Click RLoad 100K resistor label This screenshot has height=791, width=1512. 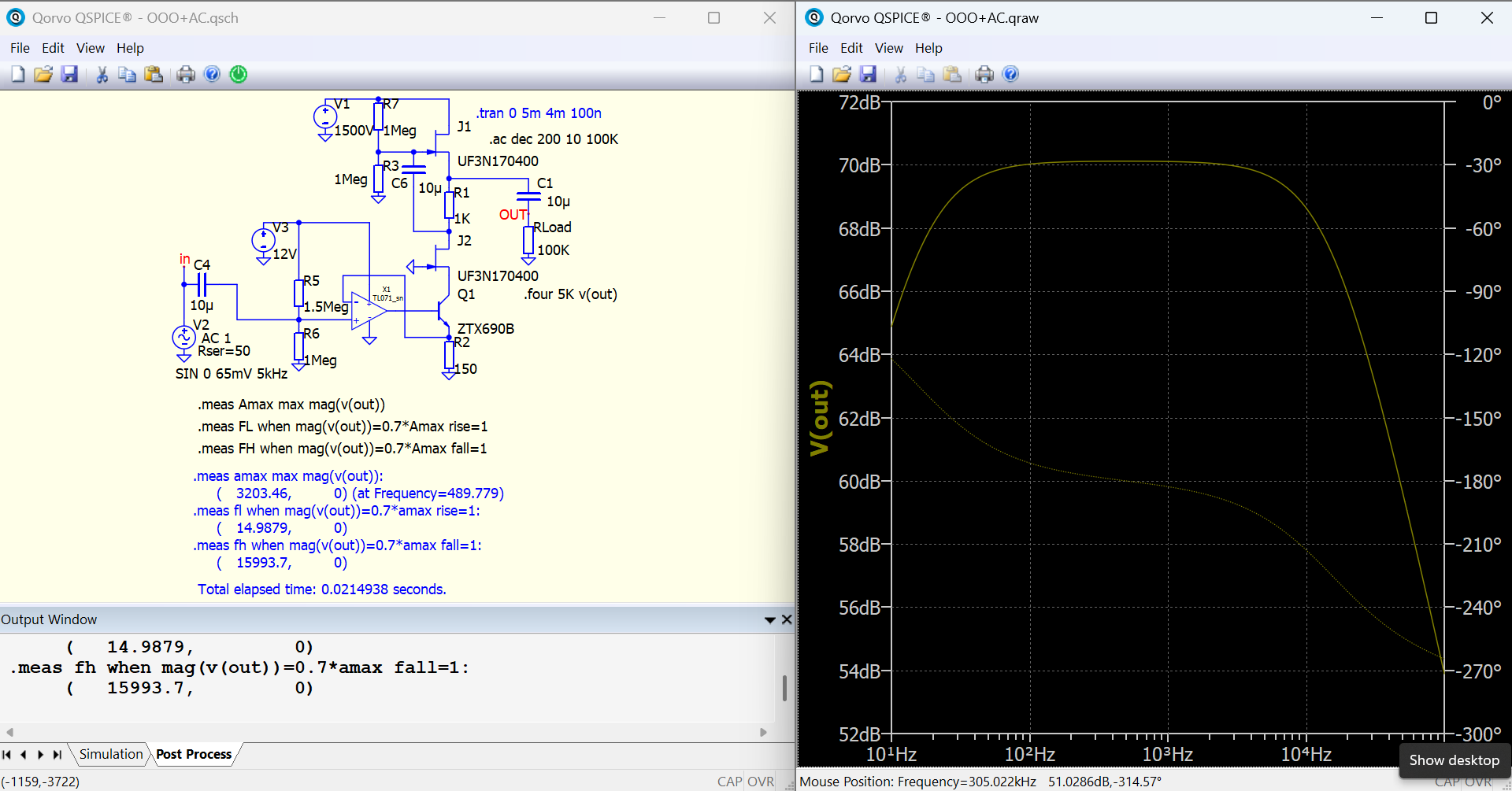click(553, 227)
